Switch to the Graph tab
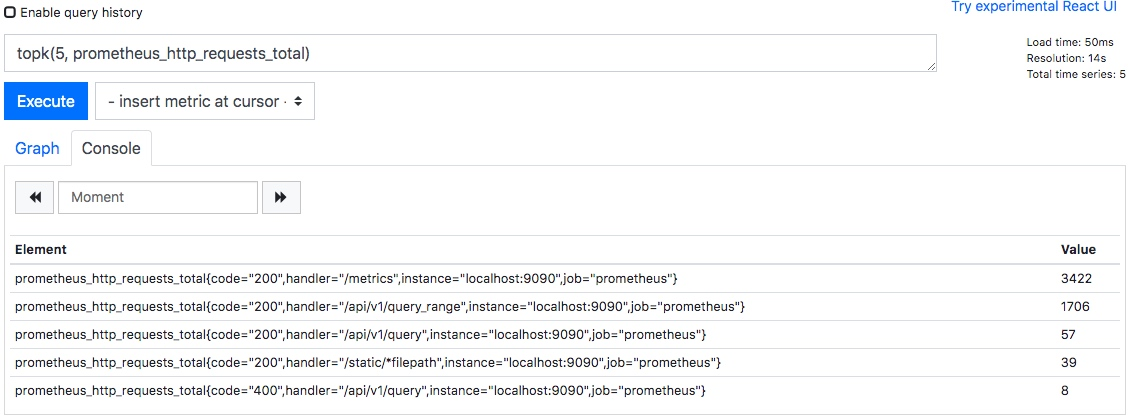 pyautogui.click(x=37, y=148)
